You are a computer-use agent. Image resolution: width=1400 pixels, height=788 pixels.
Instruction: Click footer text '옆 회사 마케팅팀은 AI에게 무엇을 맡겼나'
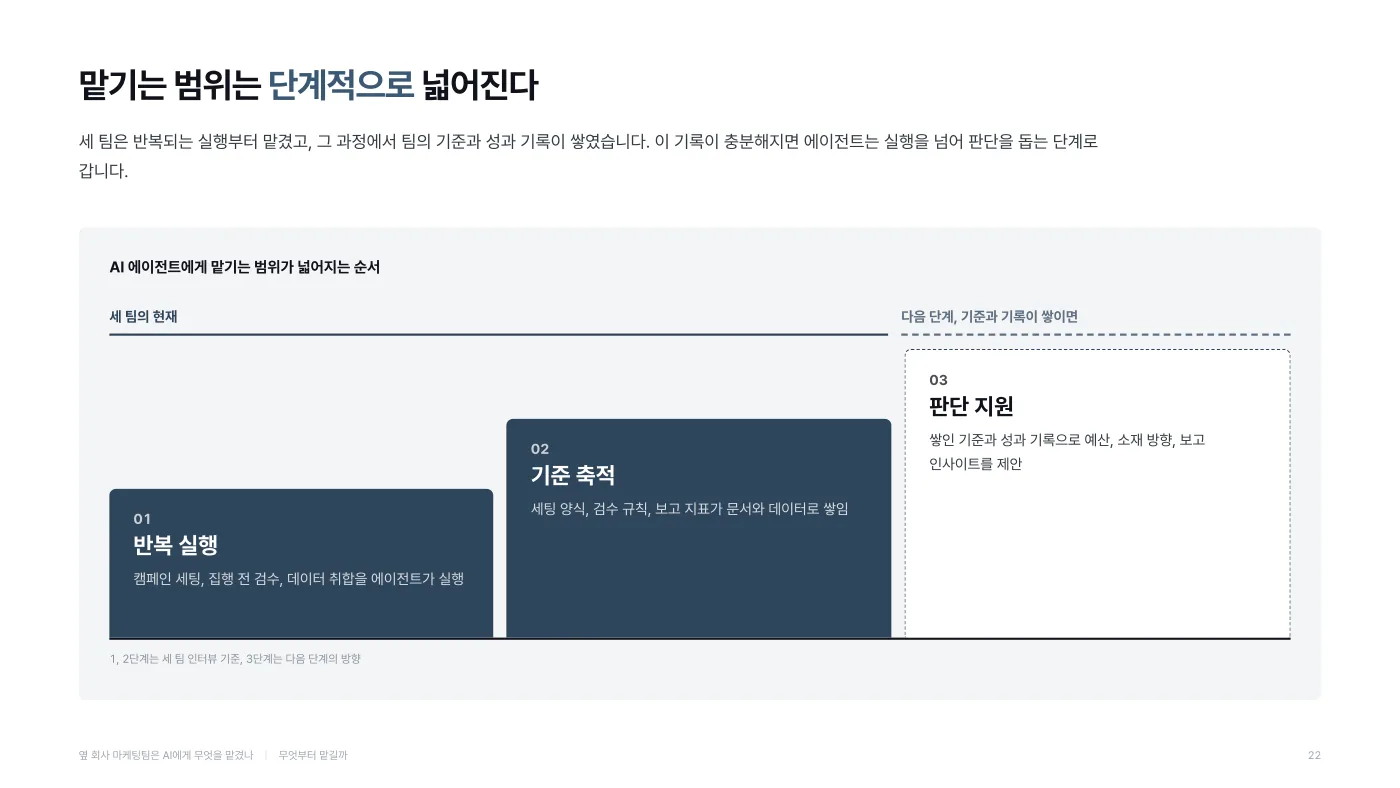pyautogui.click(x=166, y=756)
